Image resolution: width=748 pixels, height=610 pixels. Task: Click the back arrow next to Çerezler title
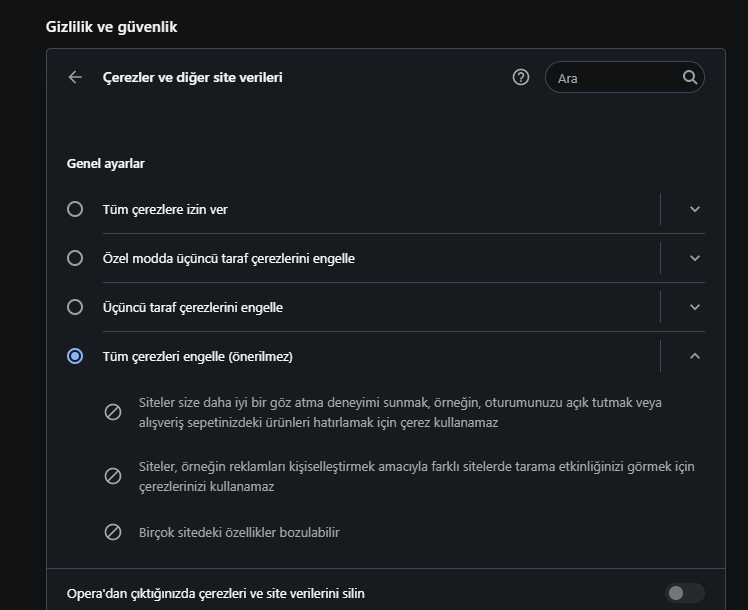click(75, 77)
